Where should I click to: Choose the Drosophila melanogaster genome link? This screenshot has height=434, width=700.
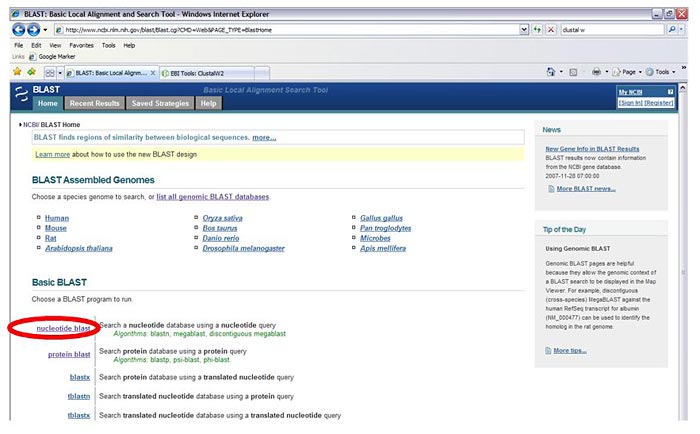(x=243, y=248)
